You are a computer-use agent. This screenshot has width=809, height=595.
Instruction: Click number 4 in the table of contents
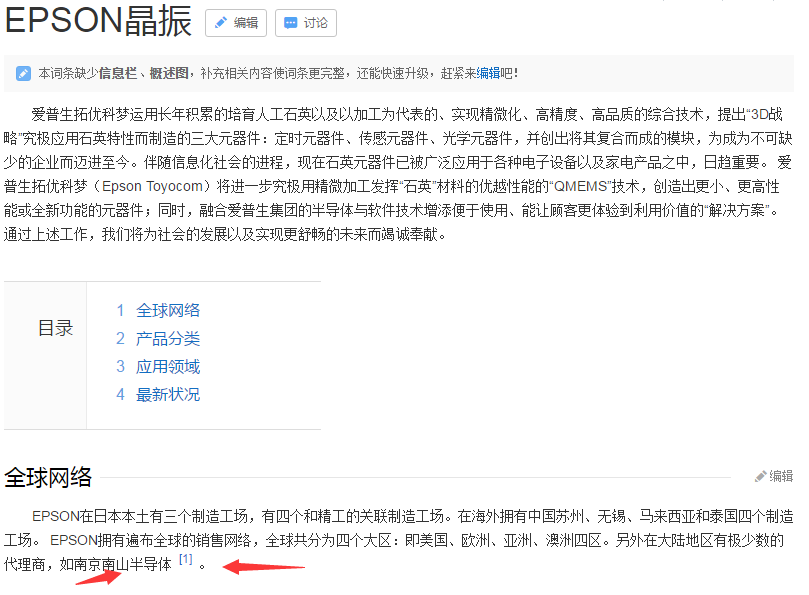120,394
